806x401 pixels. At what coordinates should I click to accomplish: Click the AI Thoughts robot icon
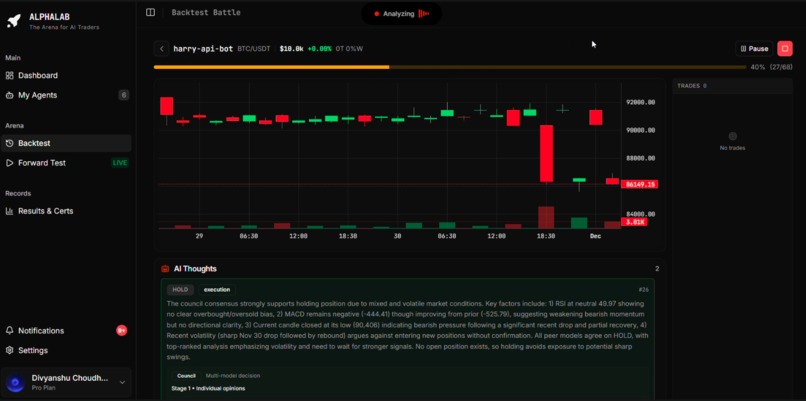tap(165, 269)
